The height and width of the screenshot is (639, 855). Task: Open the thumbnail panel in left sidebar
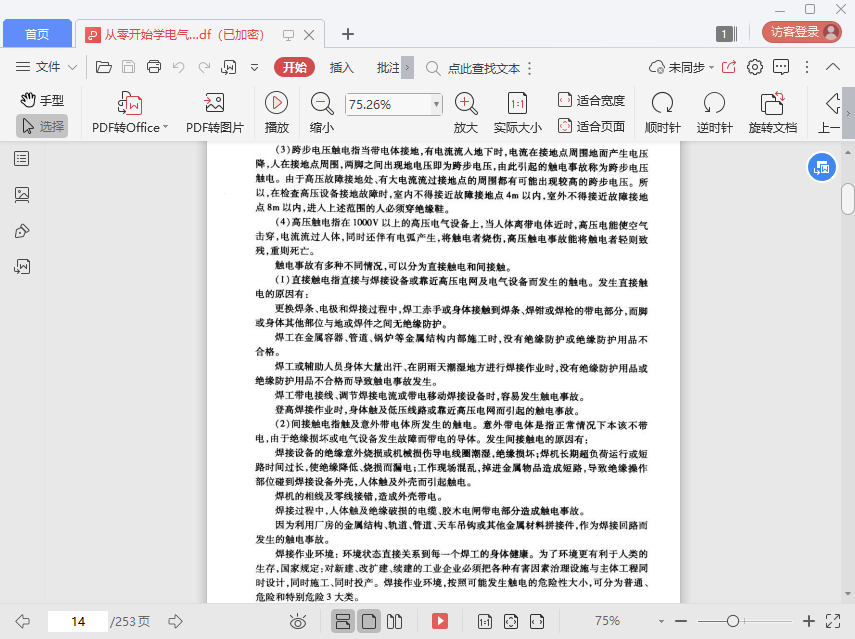coord(22,195)
